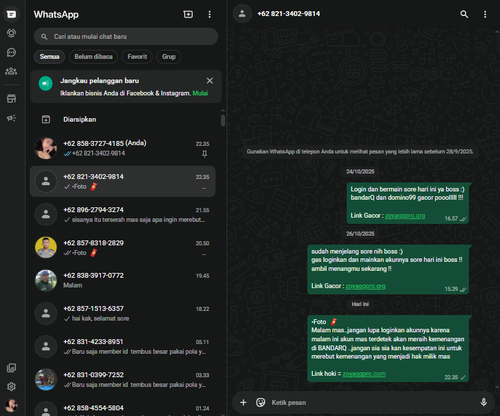Open the Channels icon in sidebar
Viewport: 500px width, 416px height.
tap(11, 52)
